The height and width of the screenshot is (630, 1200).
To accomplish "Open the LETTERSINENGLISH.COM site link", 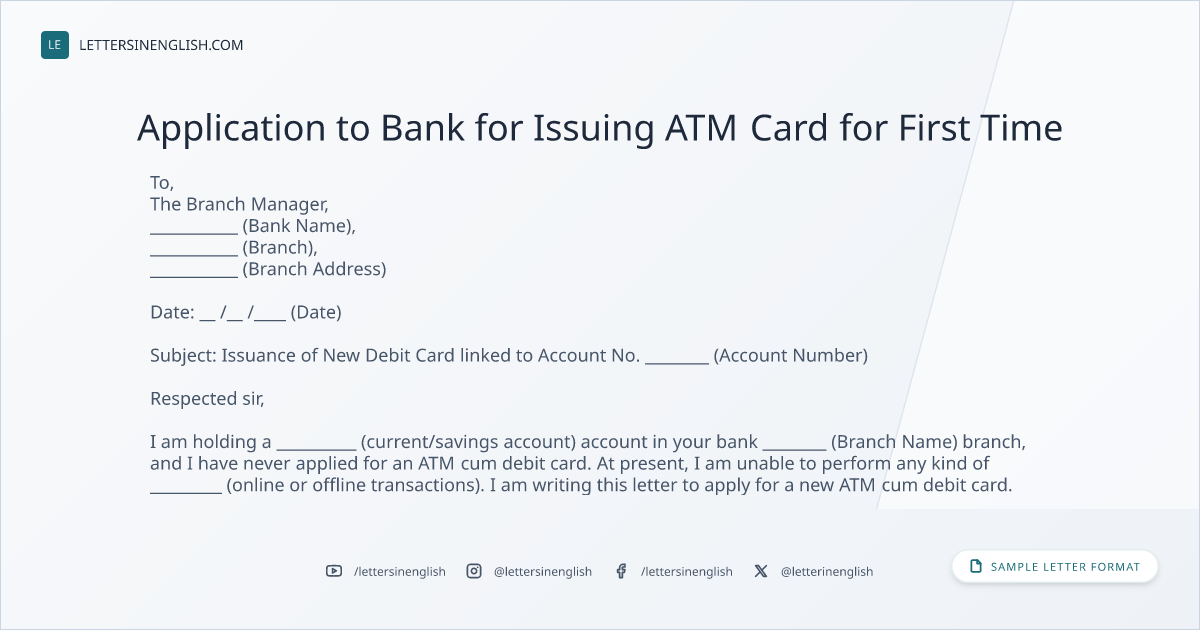I will coord(161,45).
